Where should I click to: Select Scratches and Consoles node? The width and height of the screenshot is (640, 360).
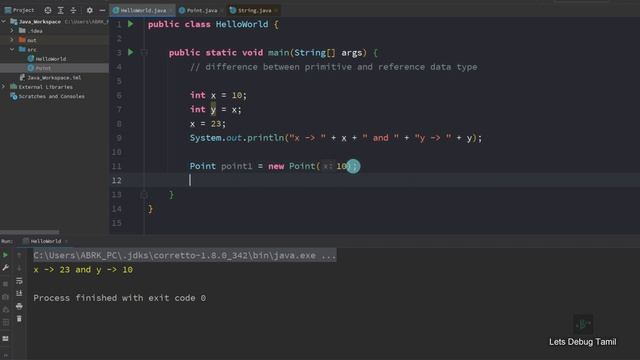[47, 96]
